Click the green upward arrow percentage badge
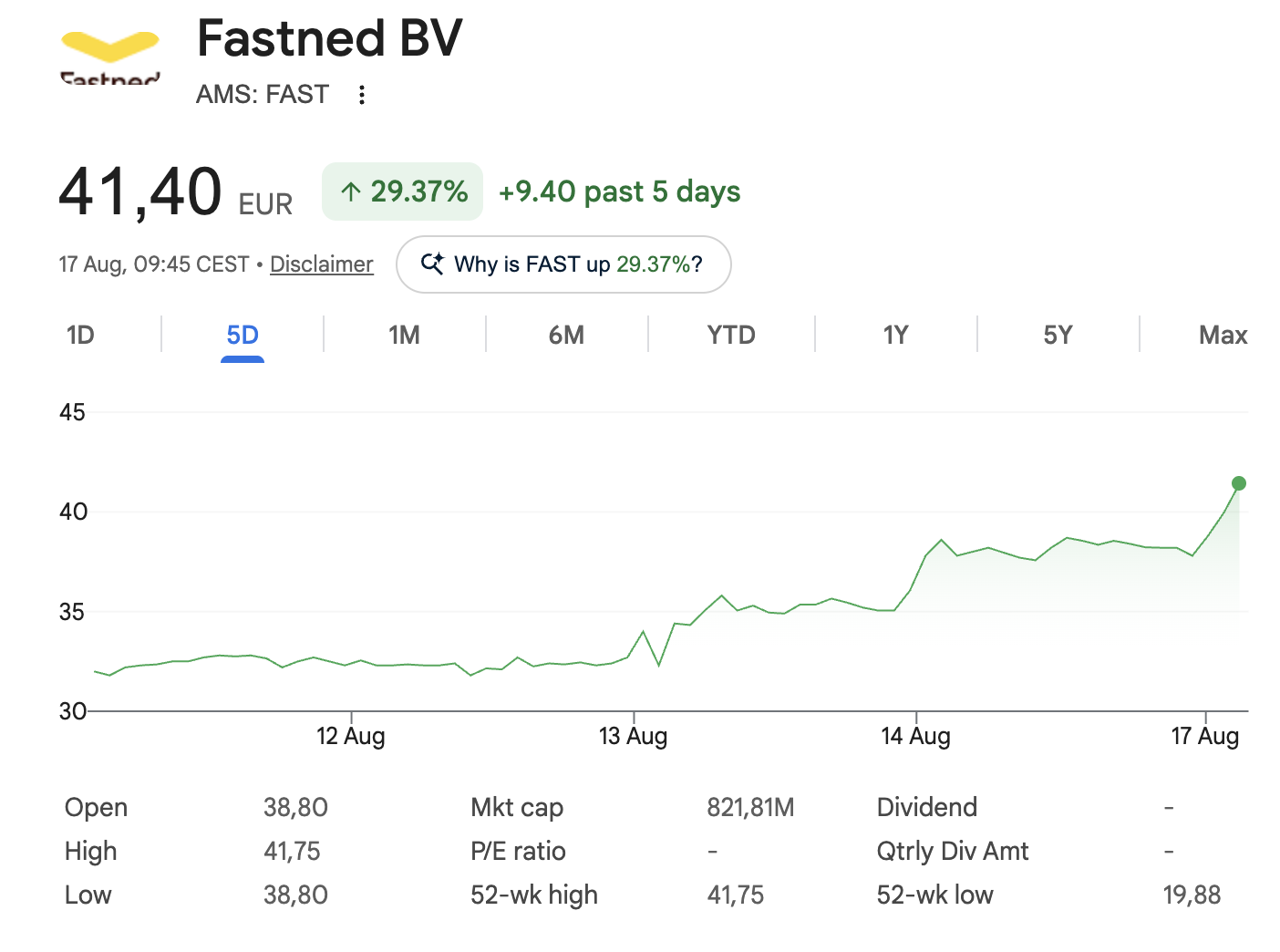Viewport: 1280px width, 952px height. (x=402, y=191)
